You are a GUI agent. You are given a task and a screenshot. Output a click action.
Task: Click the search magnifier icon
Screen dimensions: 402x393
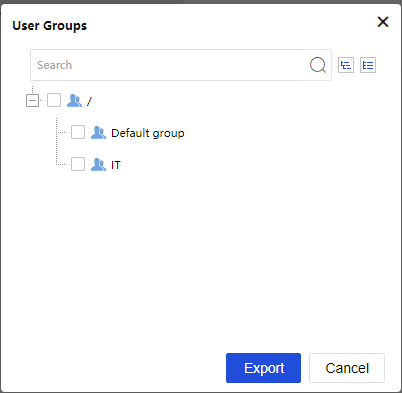pyautogui.click(x=318, y=65)
